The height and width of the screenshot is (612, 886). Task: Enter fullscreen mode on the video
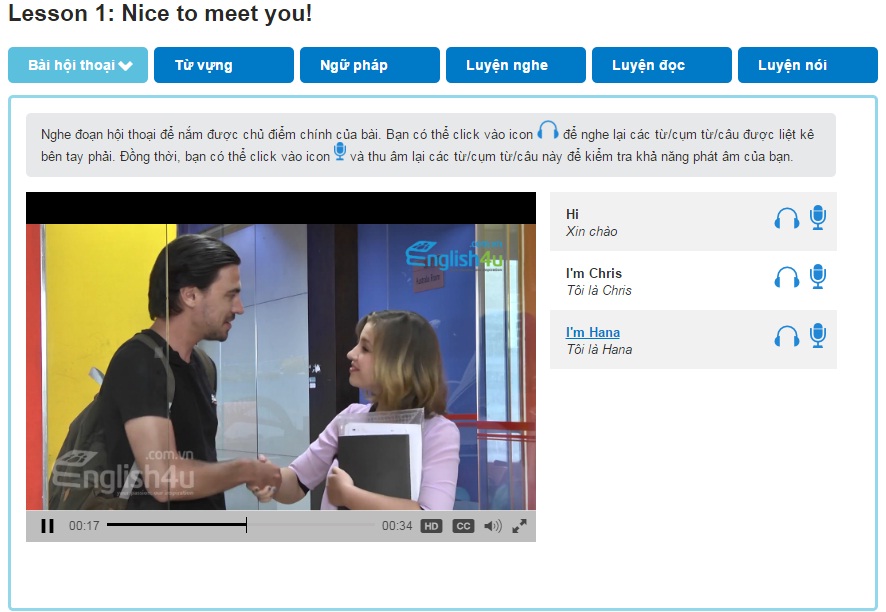tap(519, 526)
